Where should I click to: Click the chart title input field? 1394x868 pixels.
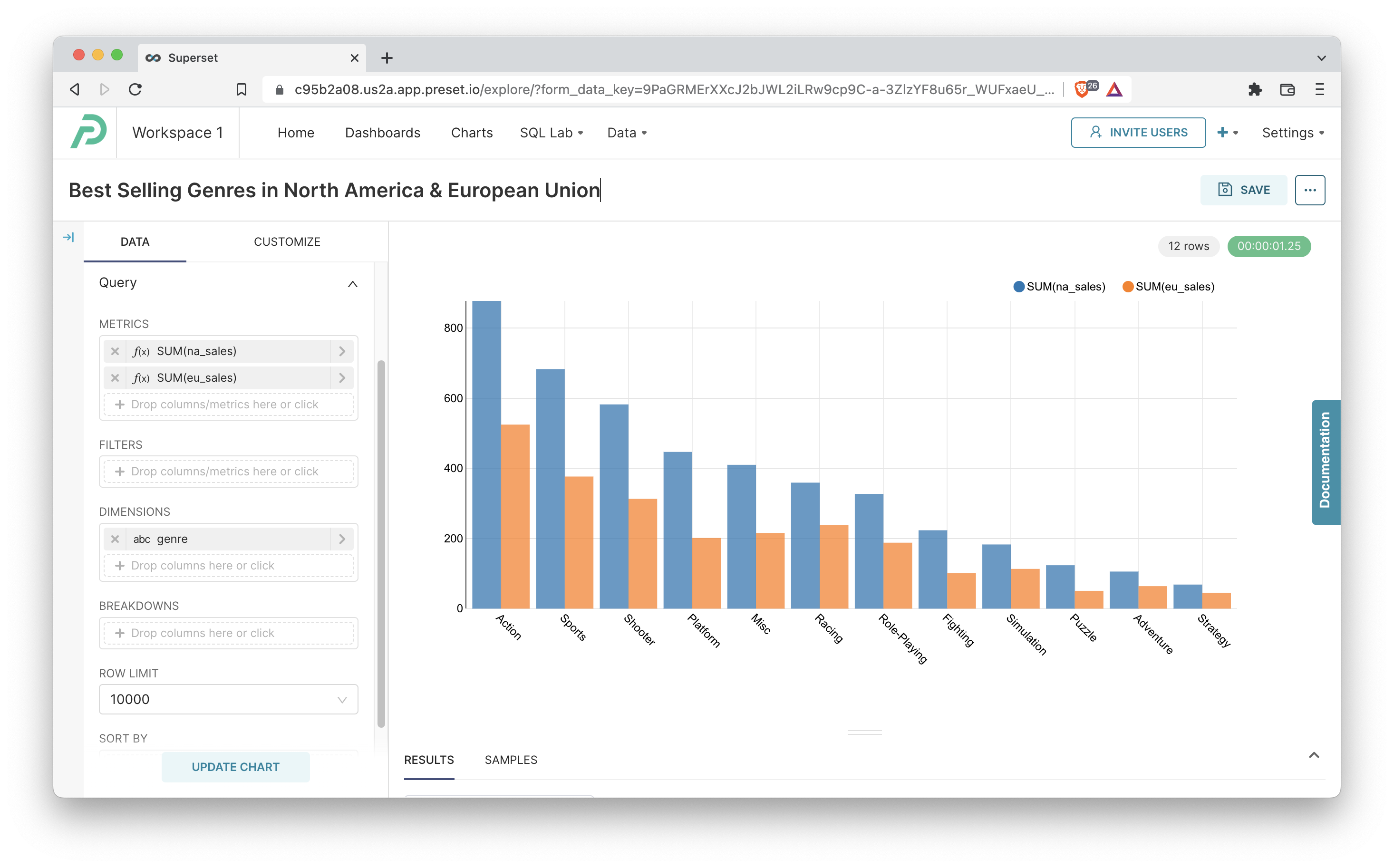pos(335,189)
